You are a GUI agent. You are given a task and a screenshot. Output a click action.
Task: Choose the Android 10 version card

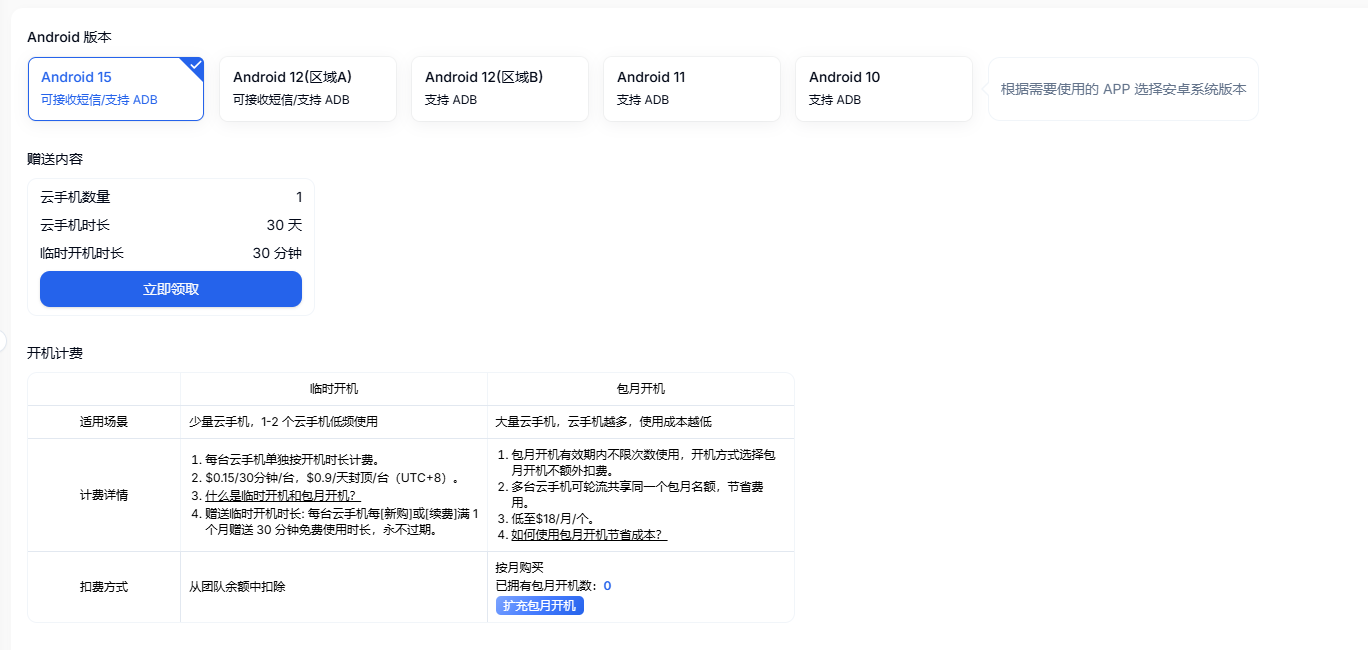tap(884, 88)
